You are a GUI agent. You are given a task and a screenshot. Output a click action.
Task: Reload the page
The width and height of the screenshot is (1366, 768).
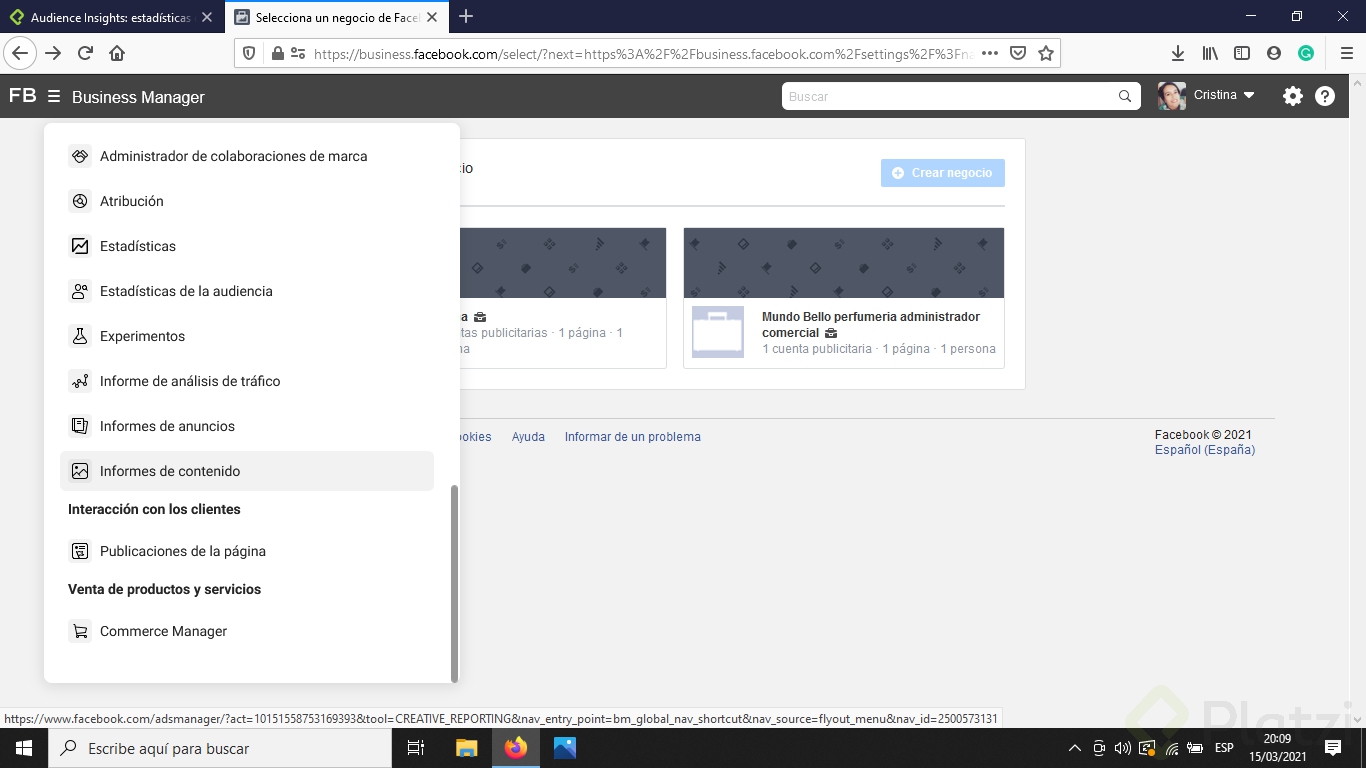pos(85,53)
